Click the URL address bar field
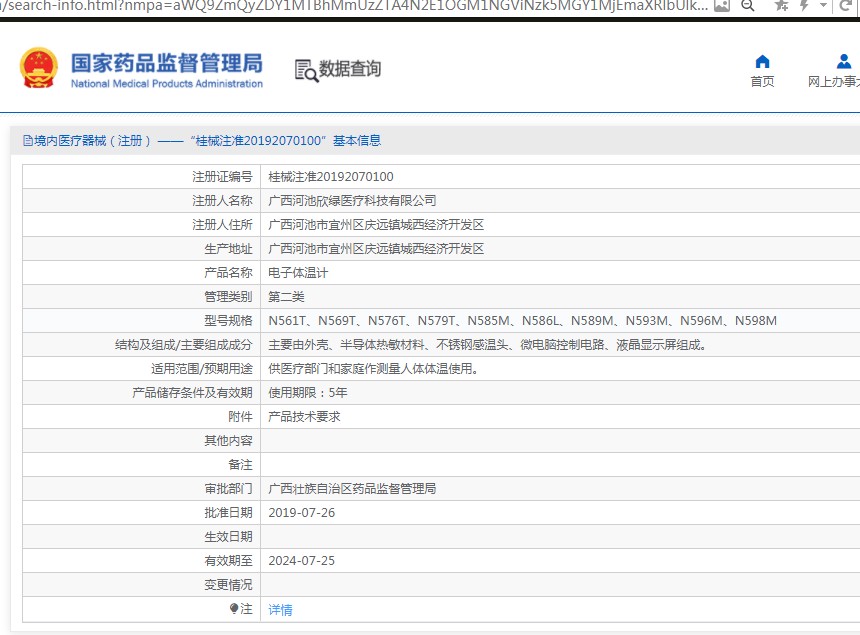The width and height of the screenshot is (860, 635). tap(350, 6)
